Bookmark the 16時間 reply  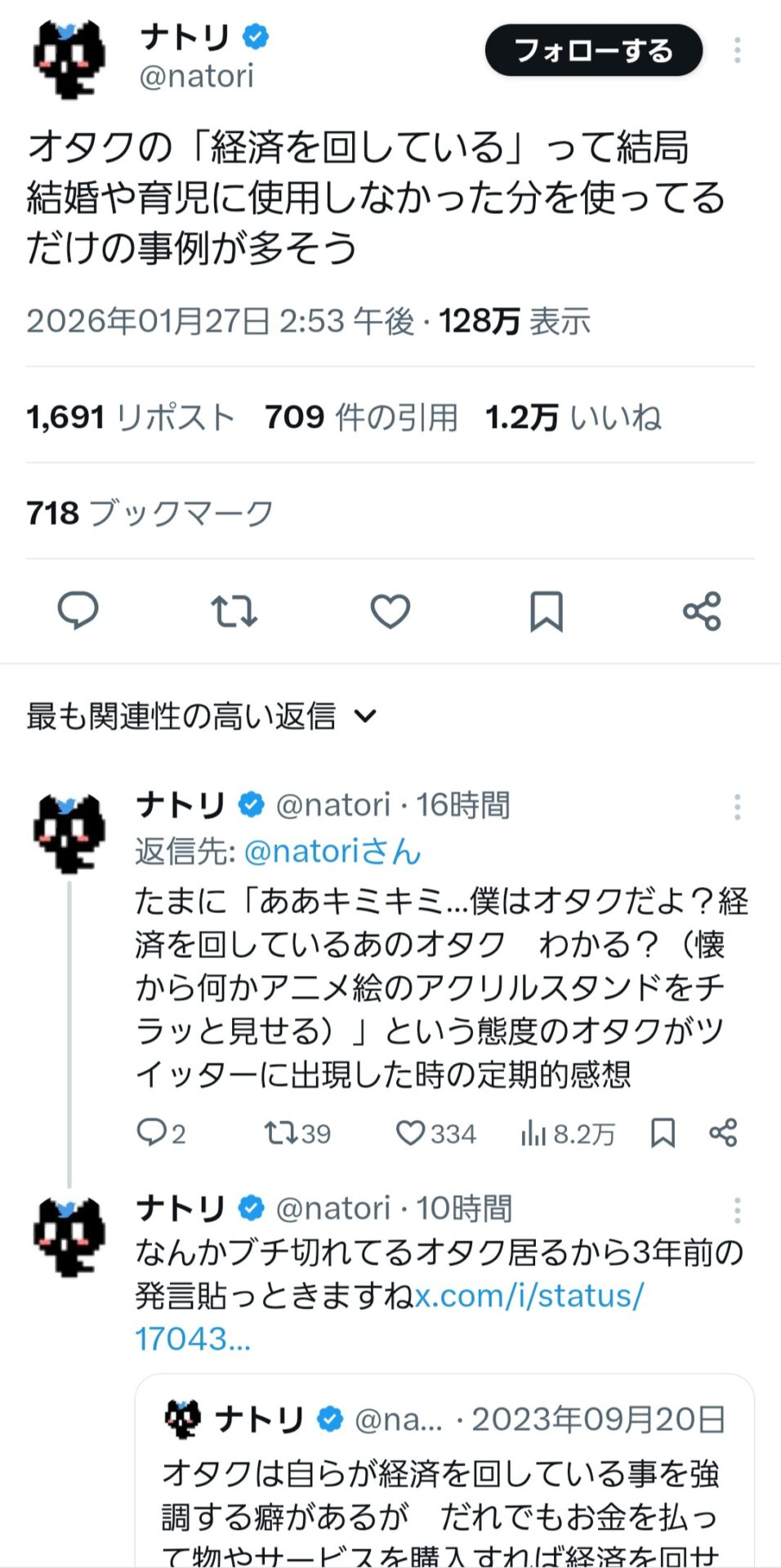pyautogui.click(x=663, y=1133)
